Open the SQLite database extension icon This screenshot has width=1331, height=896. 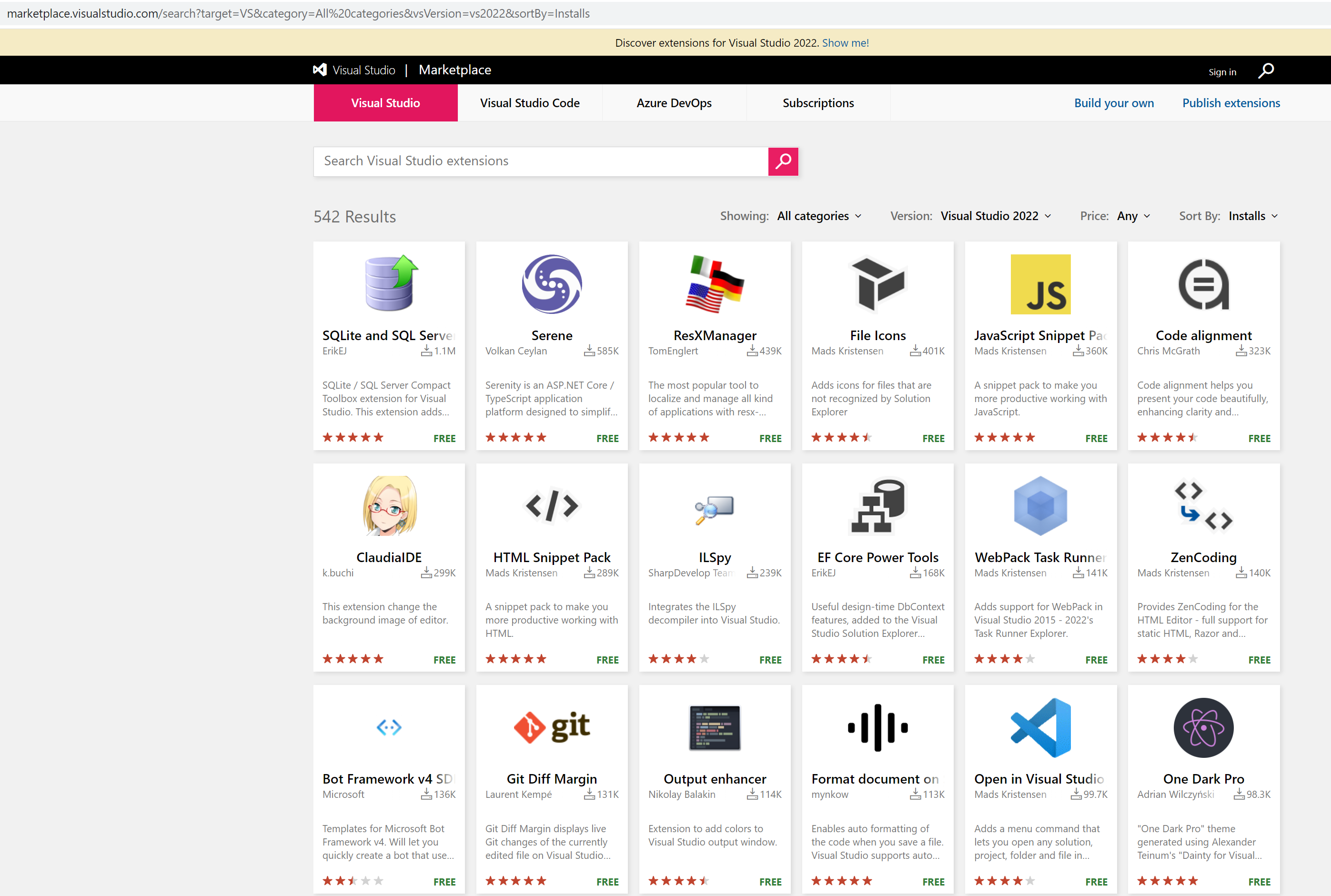pyautogui.click(x=389, y=283)
